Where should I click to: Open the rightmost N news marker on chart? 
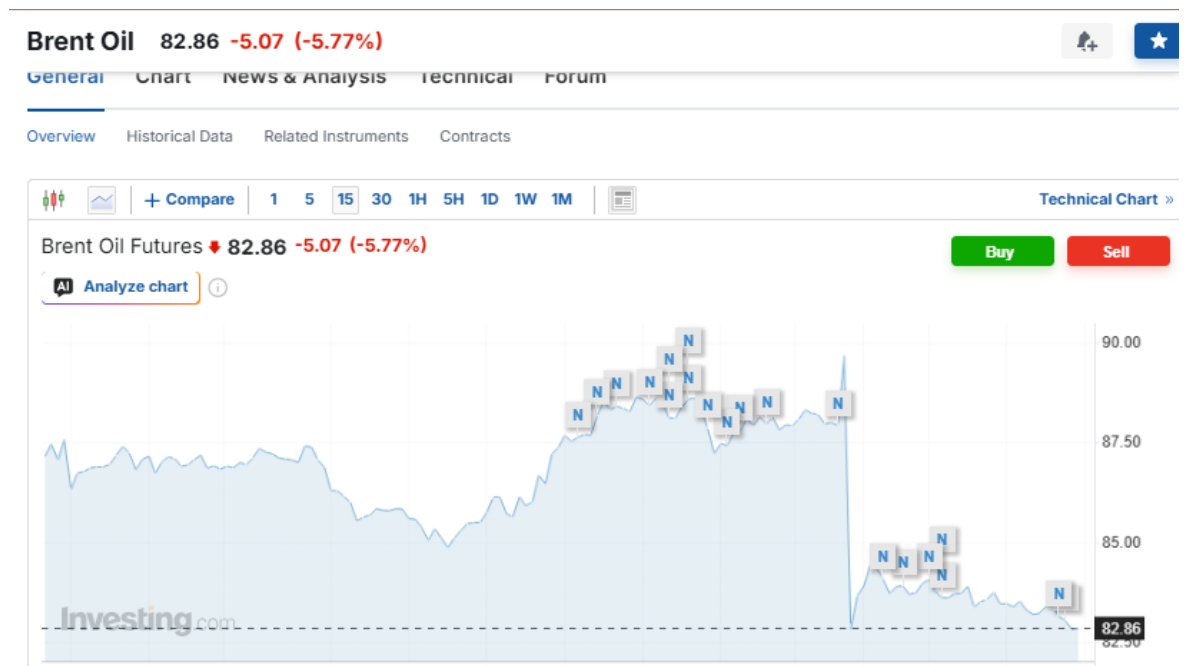point(1059,593)
